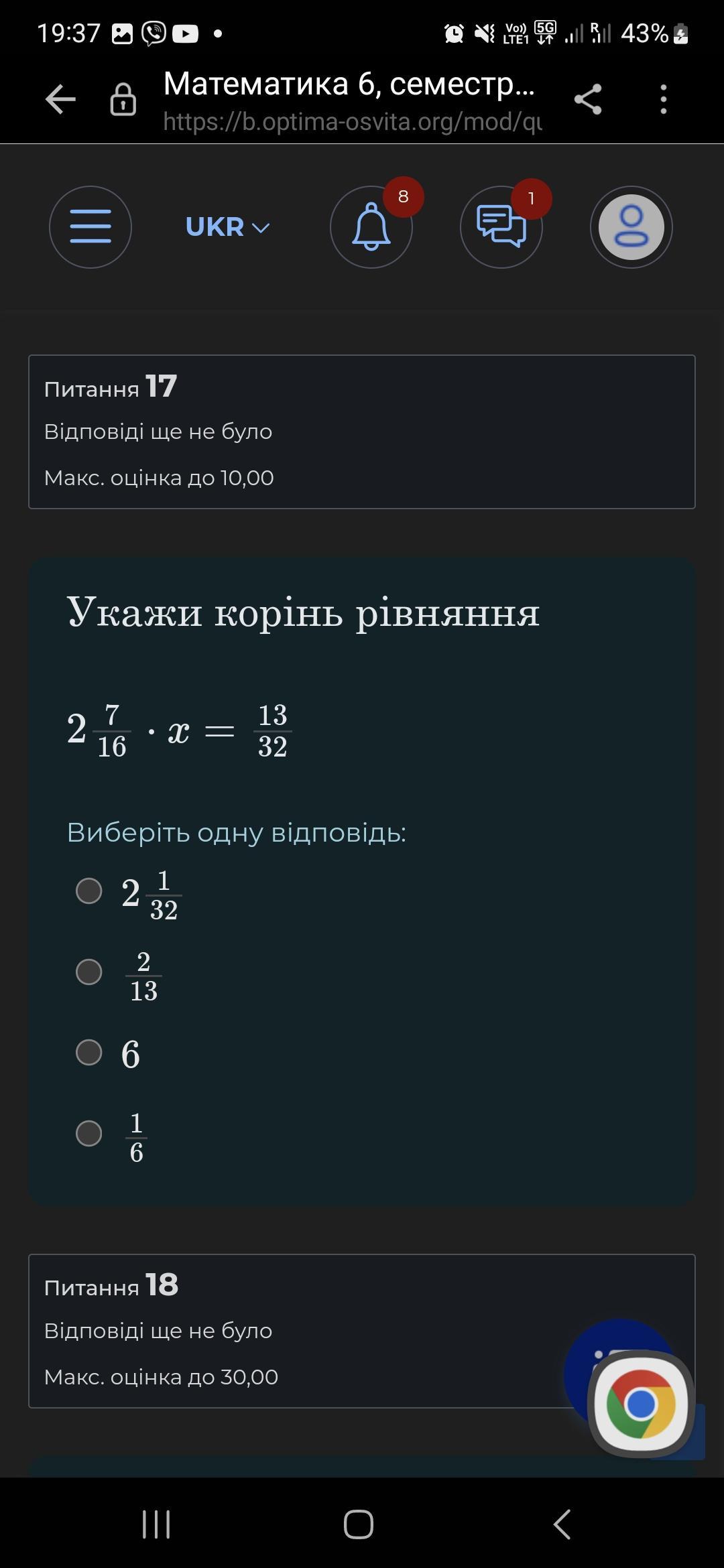The height and width of the screenshot is (1568, 724).
Task: Tap the page URL address text
Action: [352, 121]
